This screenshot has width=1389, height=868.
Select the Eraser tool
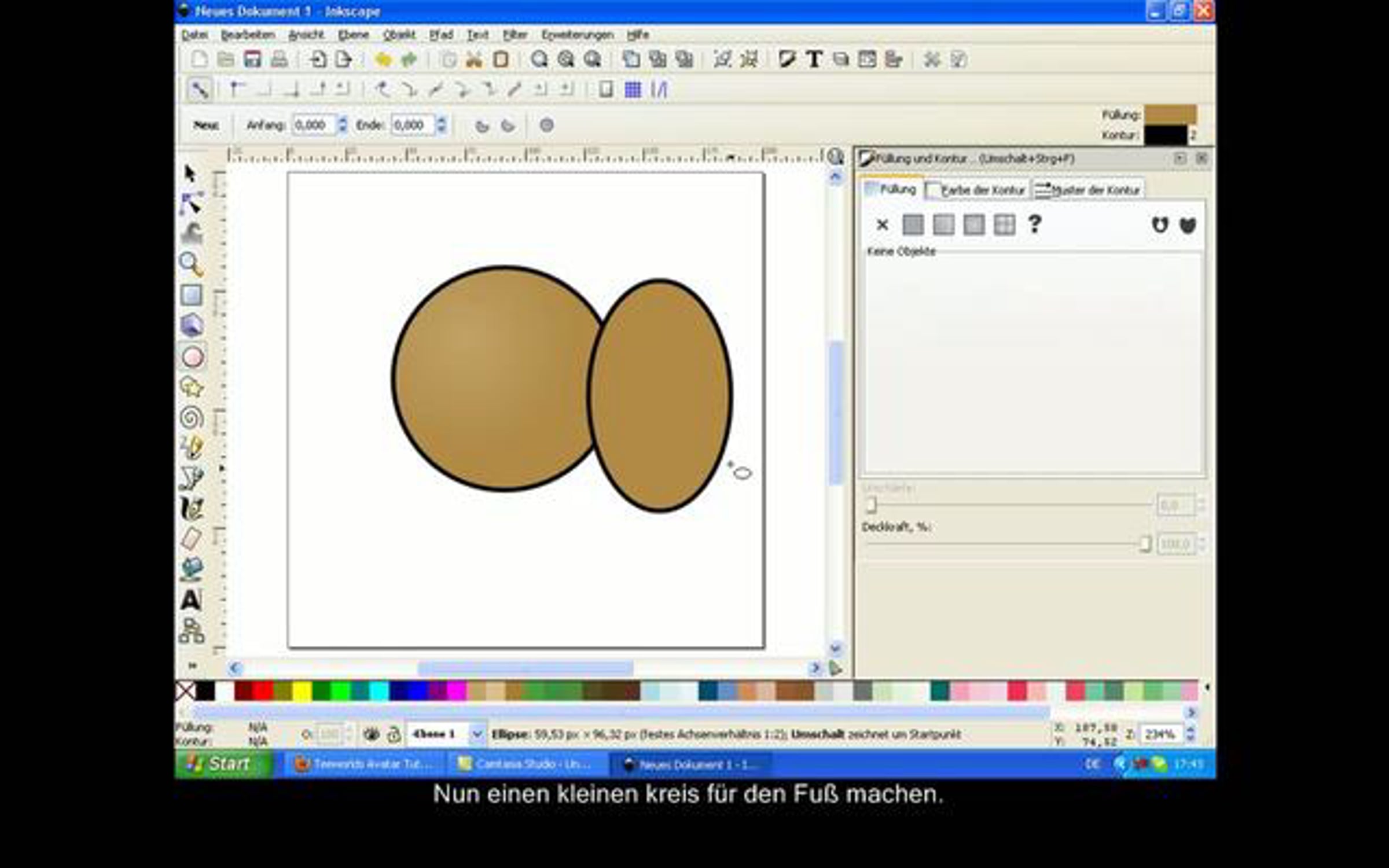pos(192,539)
